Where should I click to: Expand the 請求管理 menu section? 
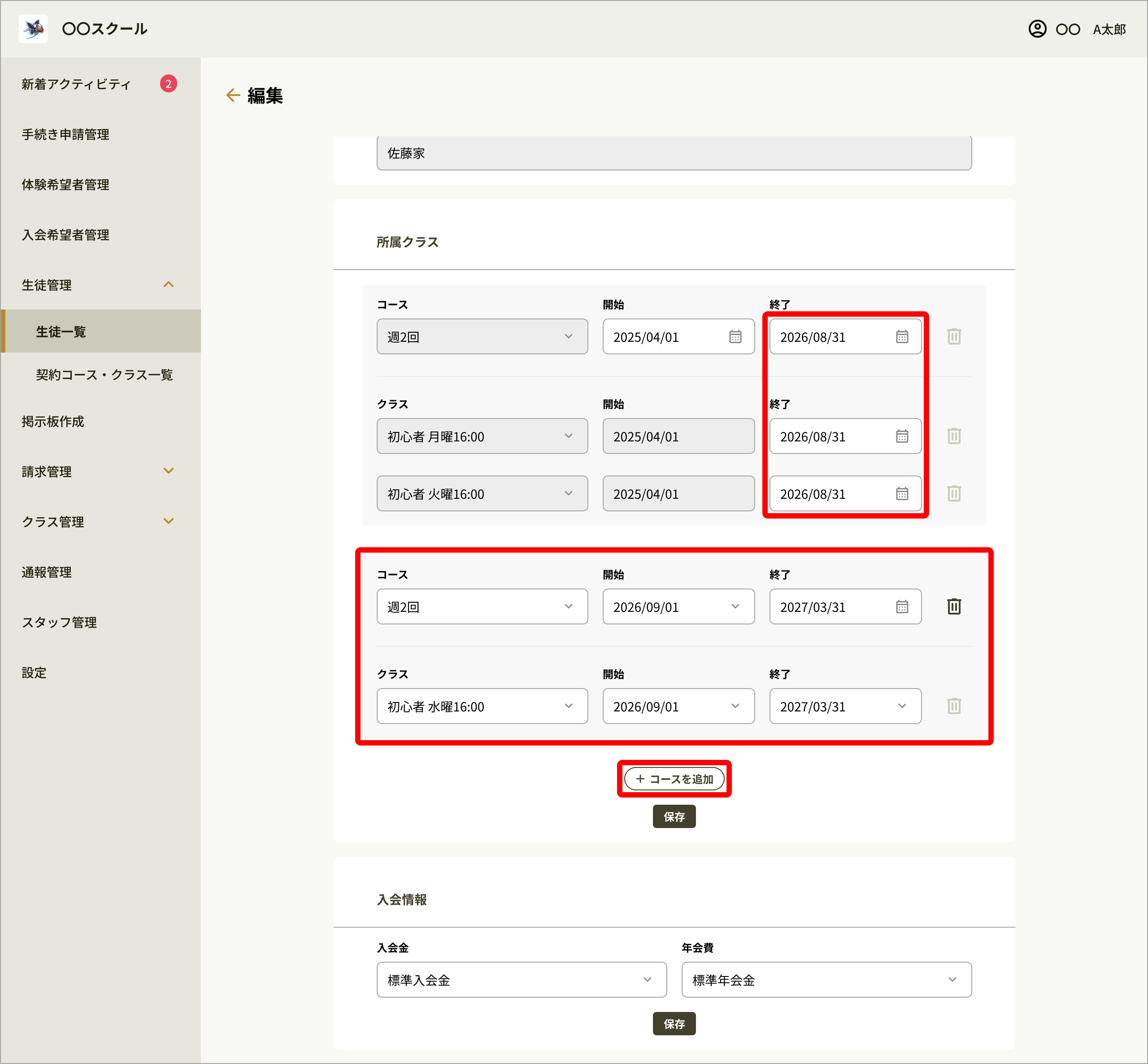pyautogui.click(x=168, y=471)
